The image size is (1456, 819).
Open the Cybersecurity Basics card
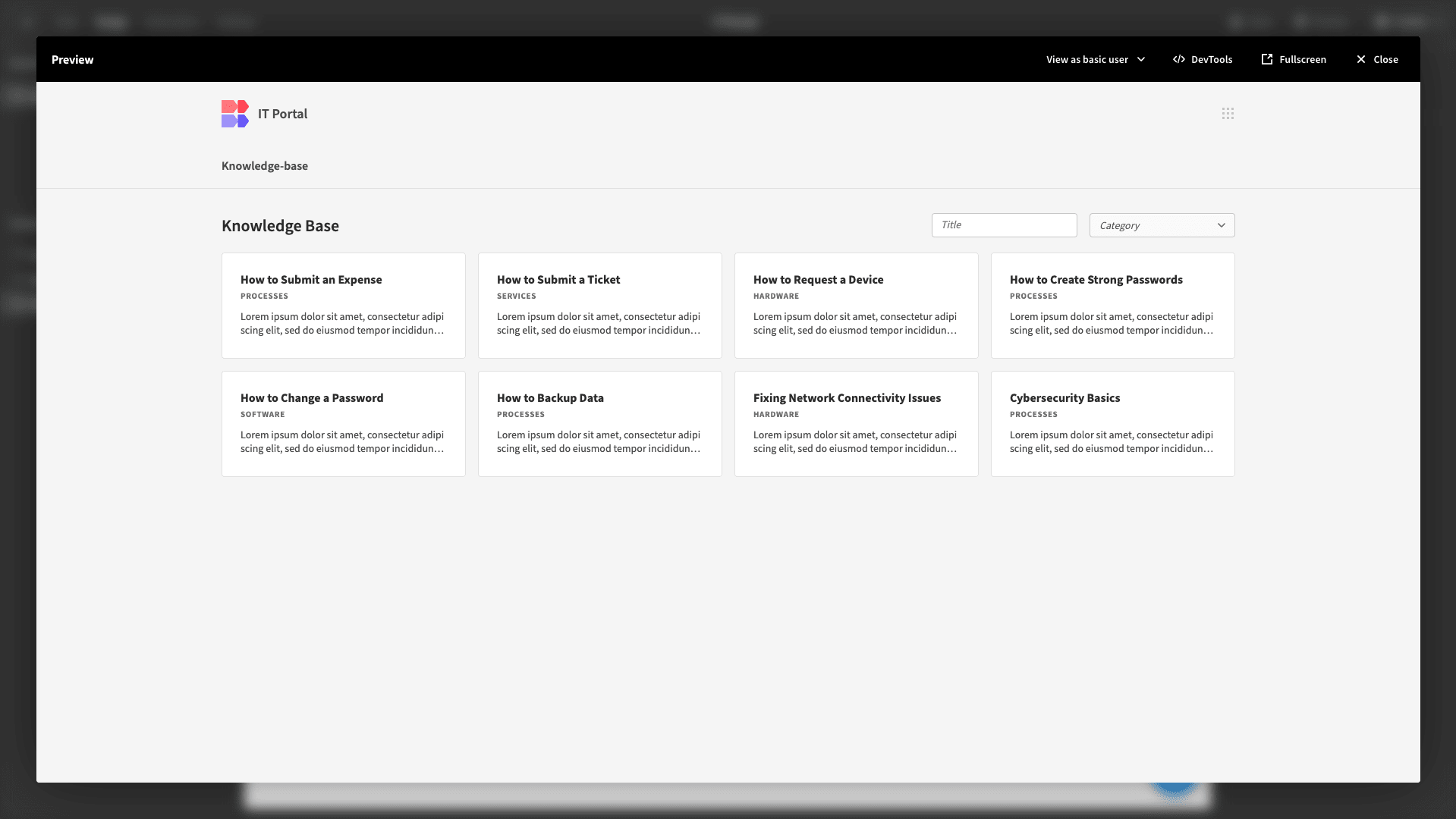[1113, 424]
